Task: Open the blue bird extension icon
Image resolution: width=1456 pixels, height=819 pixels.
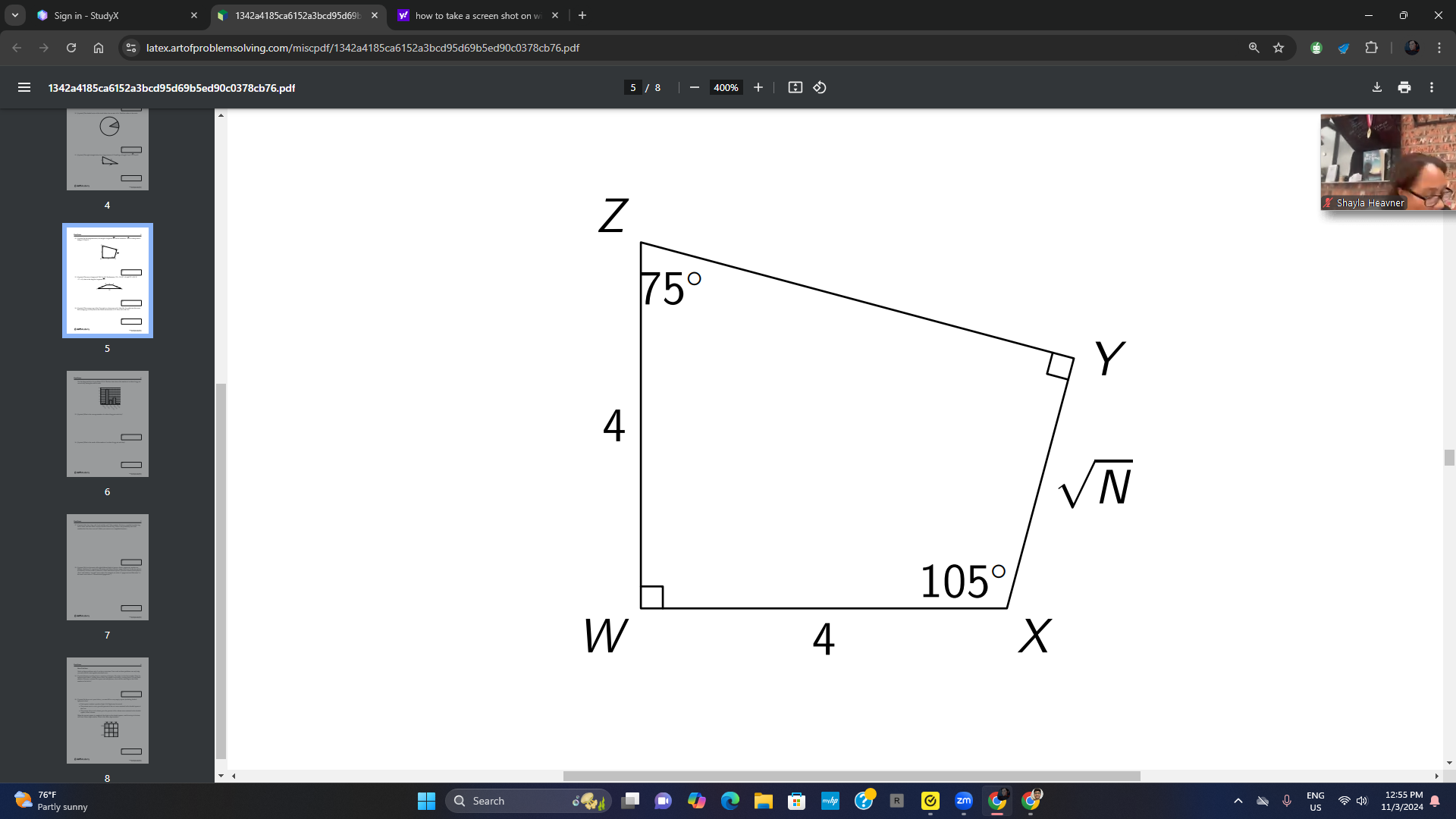Action: pyautogui.click(x=1344, y=48)
